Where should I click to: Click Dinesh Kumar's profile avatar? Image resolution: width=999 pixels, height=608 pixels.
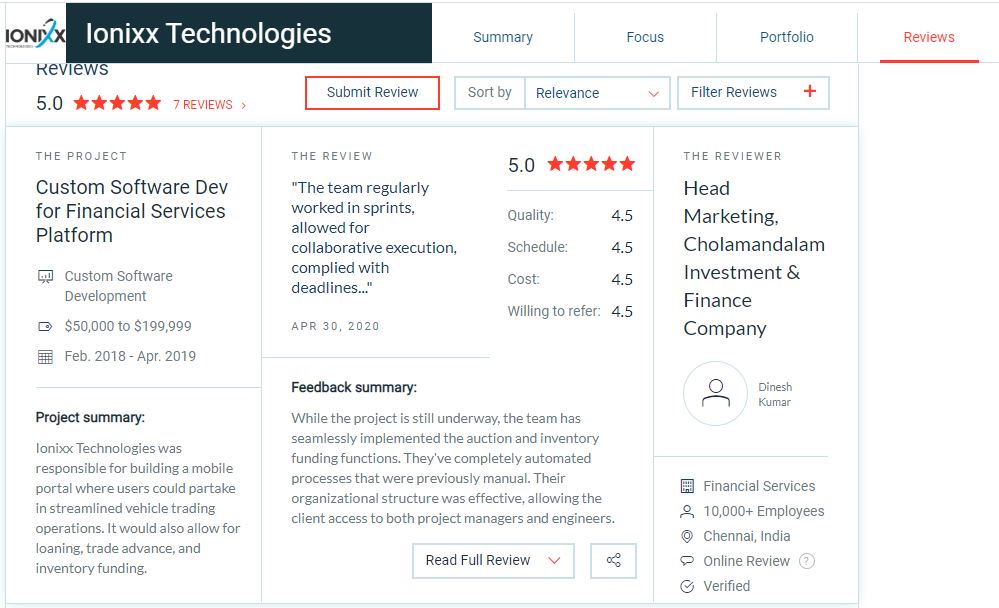(714, 393)
